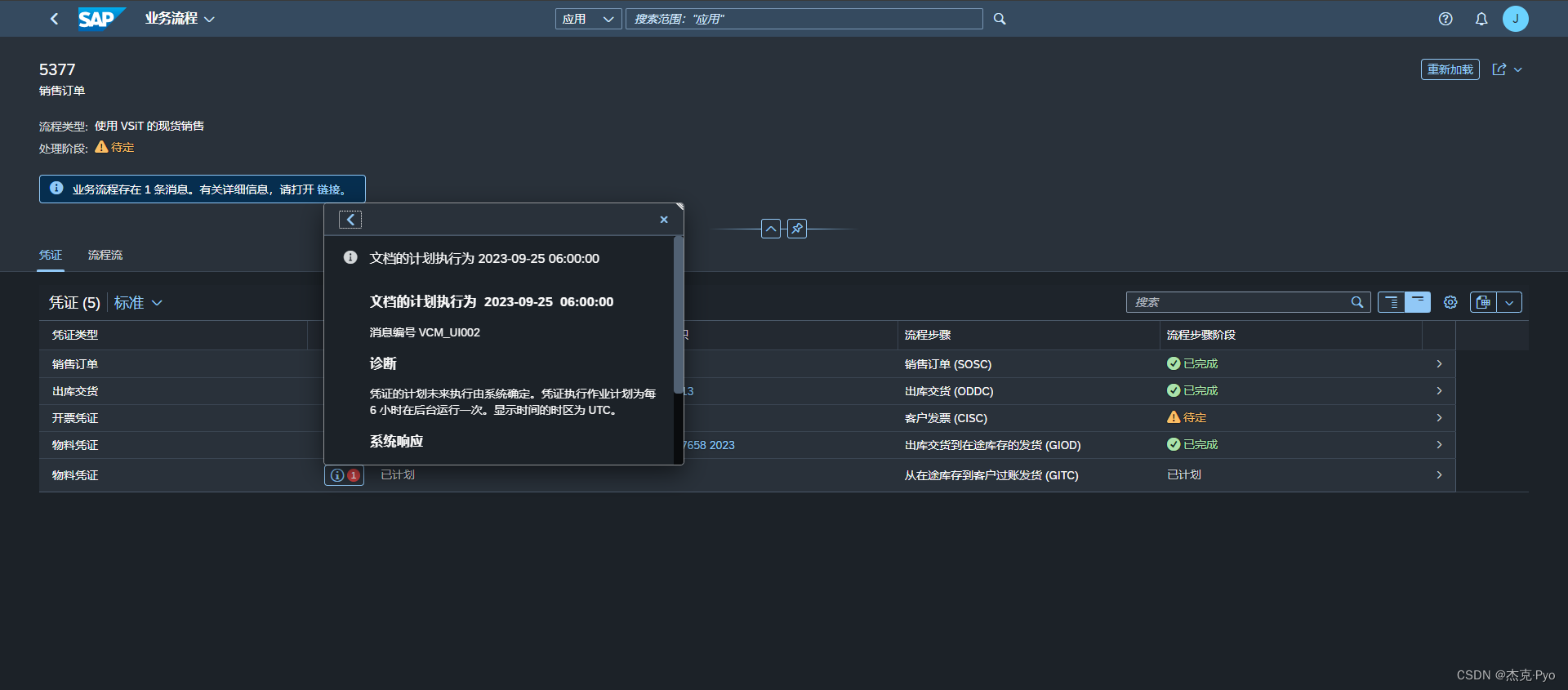This screenshot has height=690, width=1568.
Task: Switch to hierarchical list view icon
Action: (1392, 302)
